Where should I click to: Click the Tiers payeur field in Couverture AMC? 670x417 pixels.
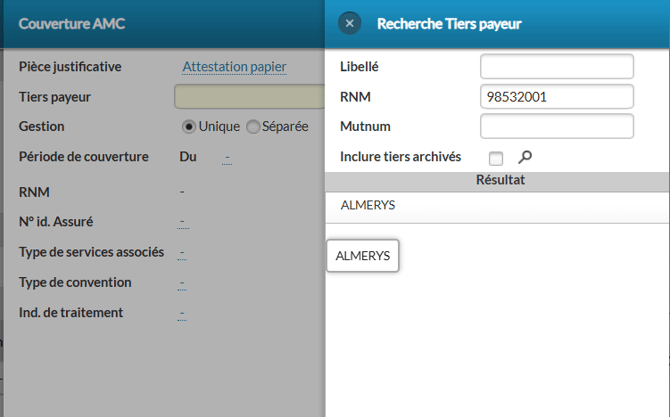pyautogui.click(x=248, y=97)
